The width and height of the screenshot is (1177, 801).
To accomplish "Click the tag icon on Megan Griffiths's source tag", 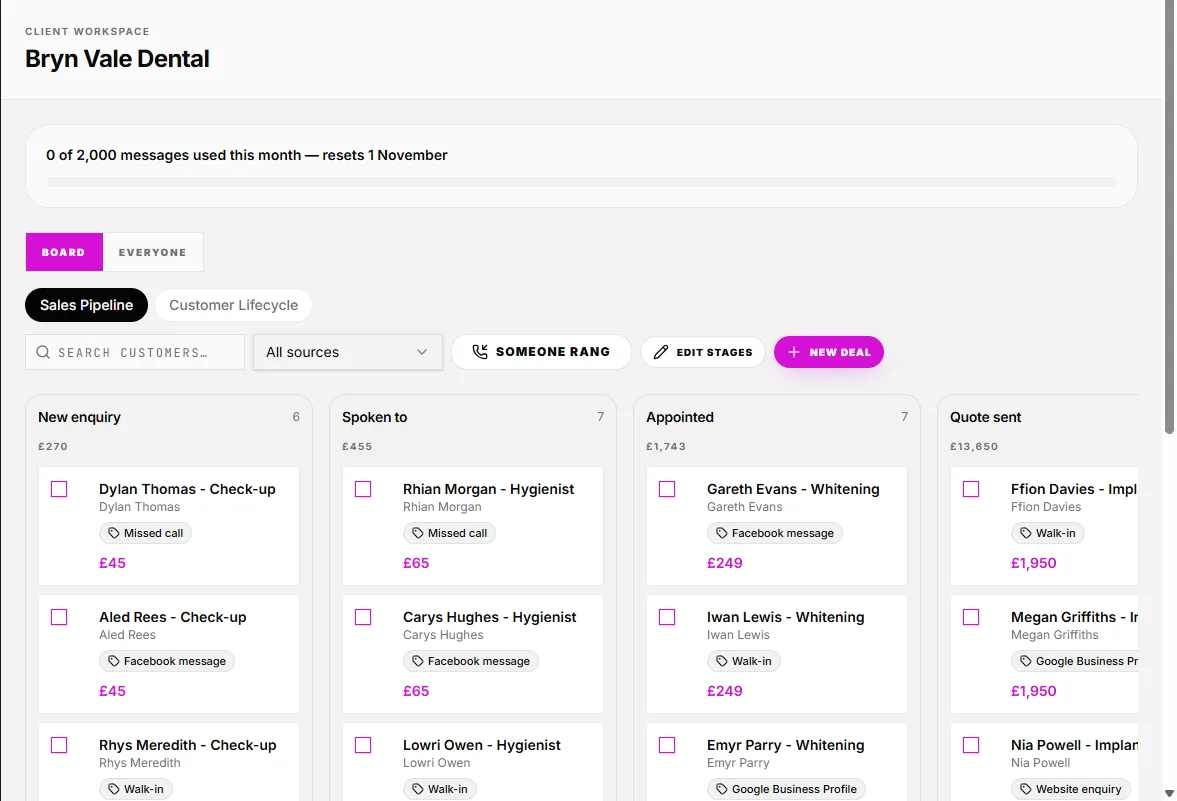I will (x=1025, y=661).
